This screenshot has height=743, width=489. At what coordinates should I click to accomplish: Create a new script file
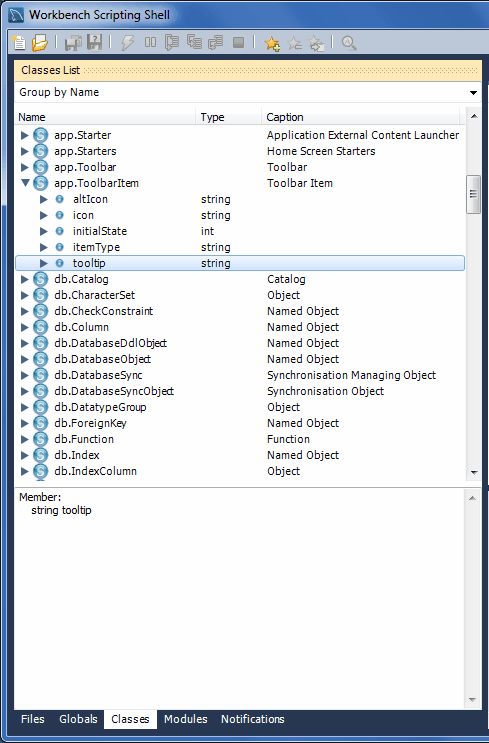[x=19, y=43]
